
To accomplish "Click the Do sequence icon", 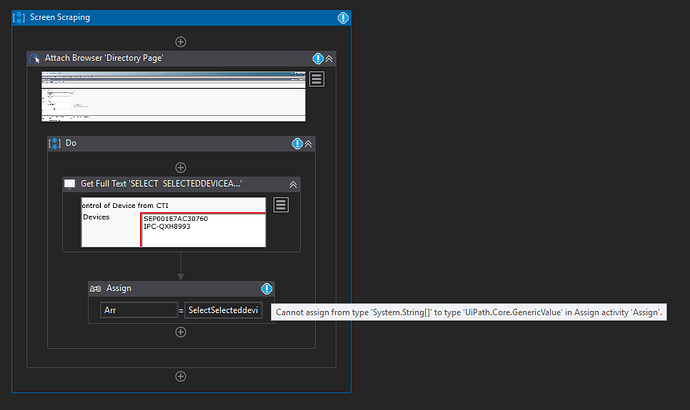I will pos(55,143).
